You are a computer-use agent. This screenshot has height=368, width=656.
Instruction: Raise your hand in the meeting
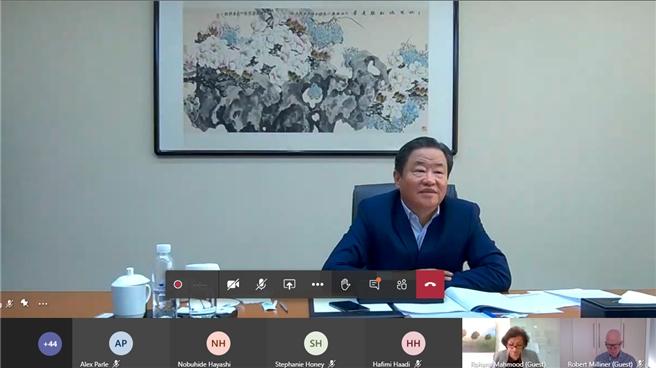click(x=345, y=285)
